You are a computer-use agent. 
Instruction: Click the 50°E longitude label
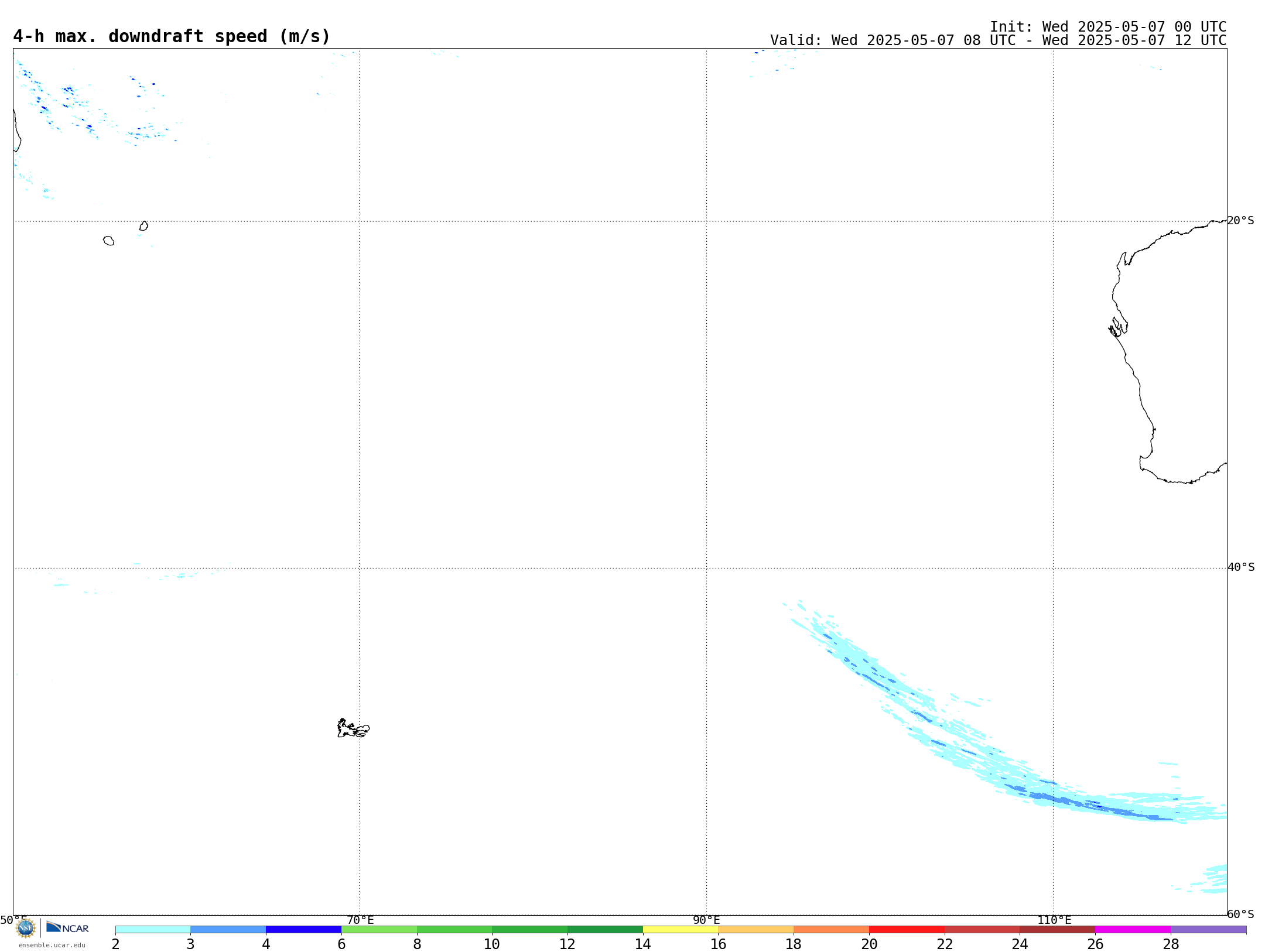13,920
